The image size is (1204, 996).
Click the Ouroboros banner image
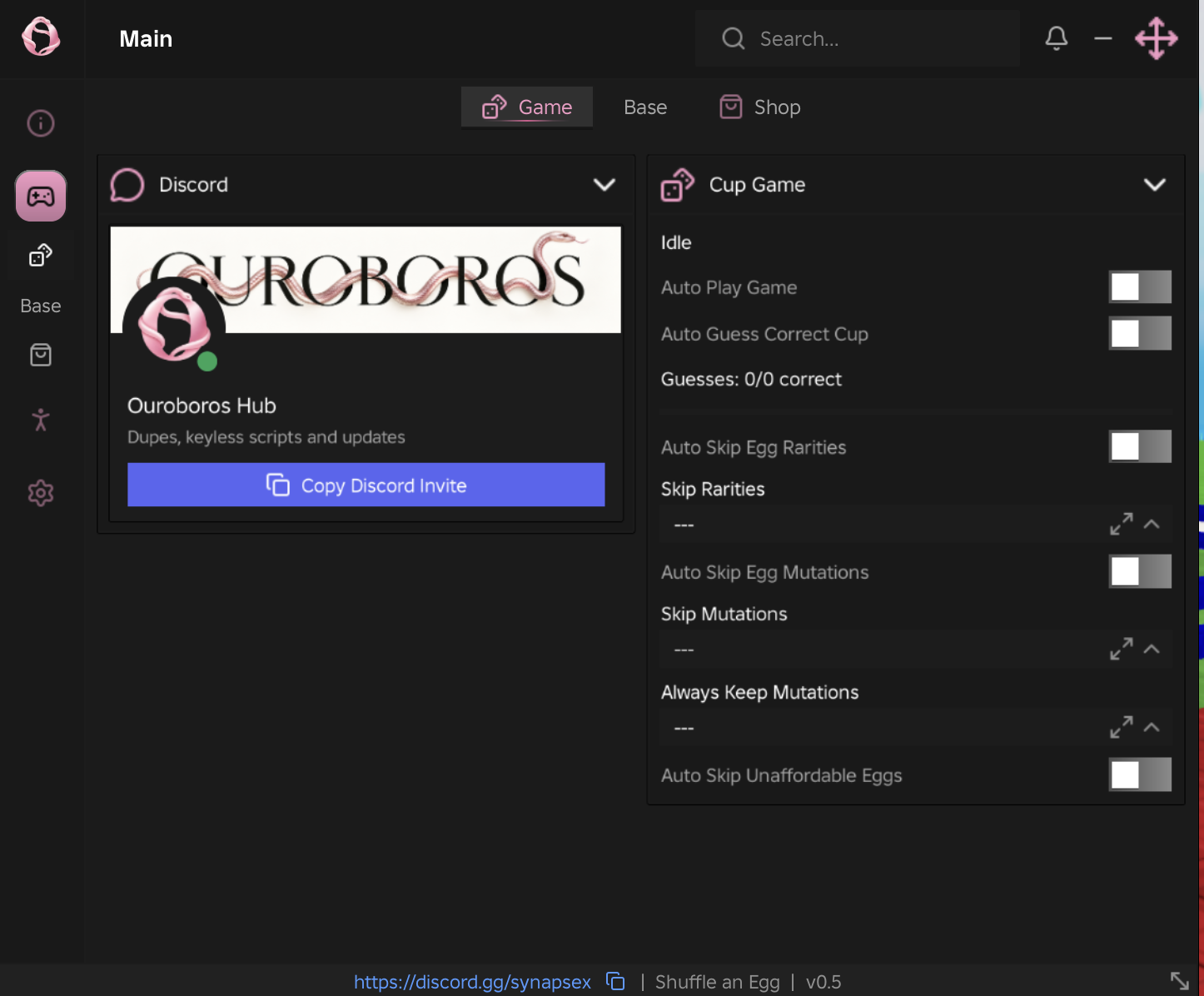tap(366, 280)
